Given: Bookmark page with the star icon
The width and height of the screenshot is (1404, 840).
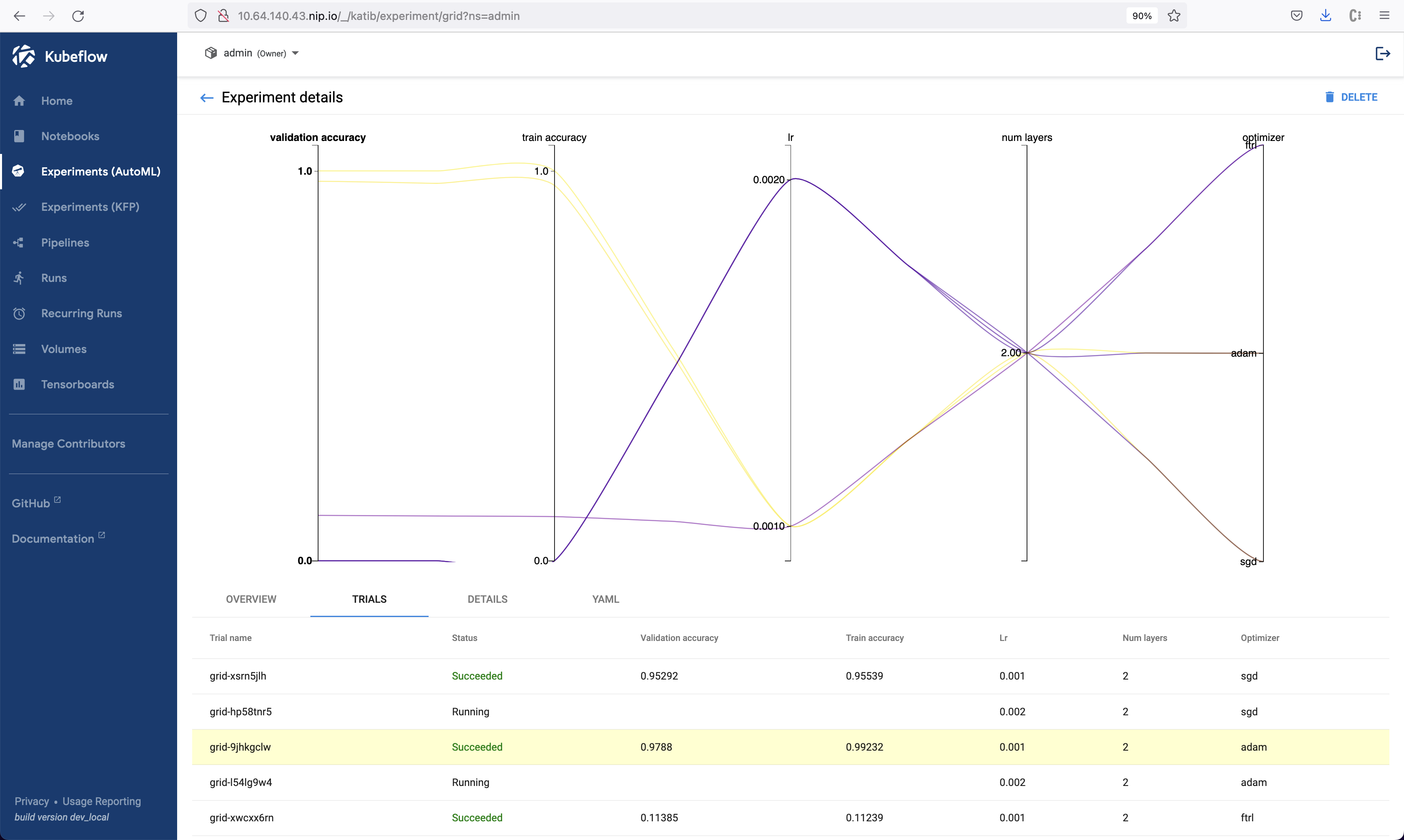Looking at the screenshot, I should pos(1174,16).
